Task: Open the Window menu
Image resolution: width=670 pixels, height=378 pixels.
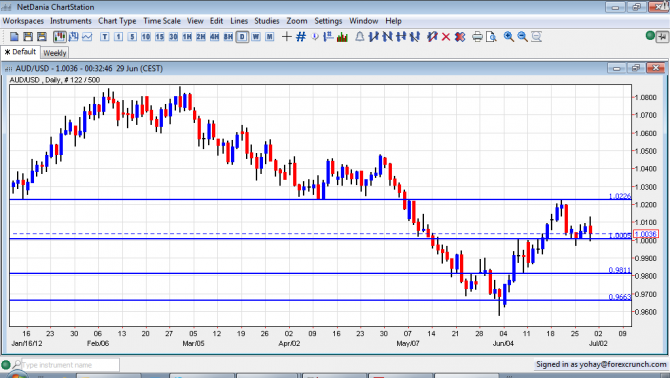Action: point(364,21)
